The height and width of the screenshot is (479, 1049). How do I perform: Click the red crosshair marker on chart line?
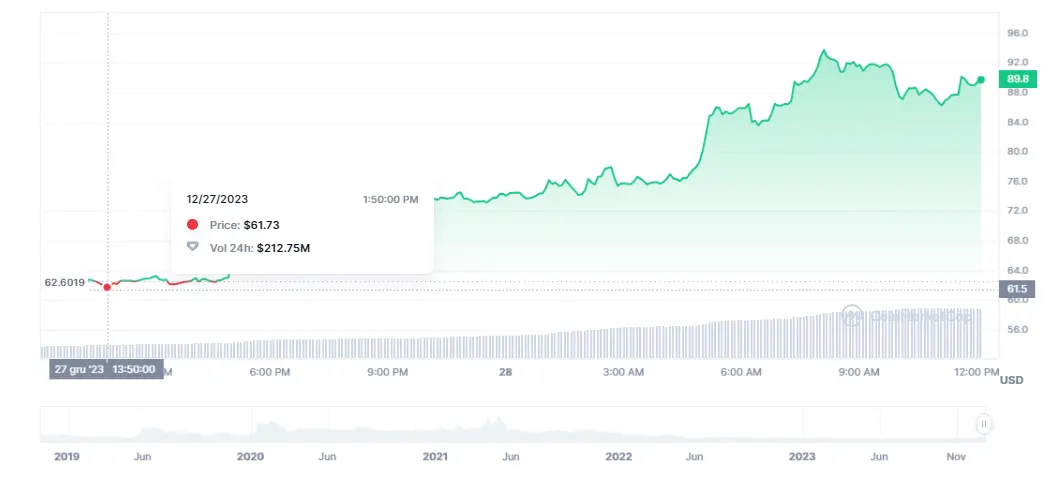pyautogui.click(x=107, y=287)
